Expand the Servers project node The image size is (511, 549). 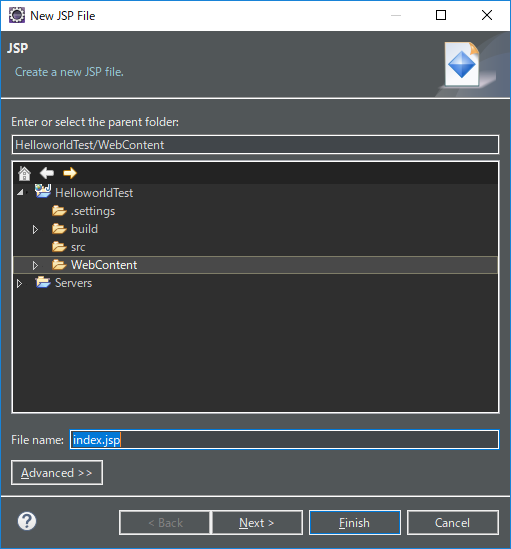(x=20, y=283)
